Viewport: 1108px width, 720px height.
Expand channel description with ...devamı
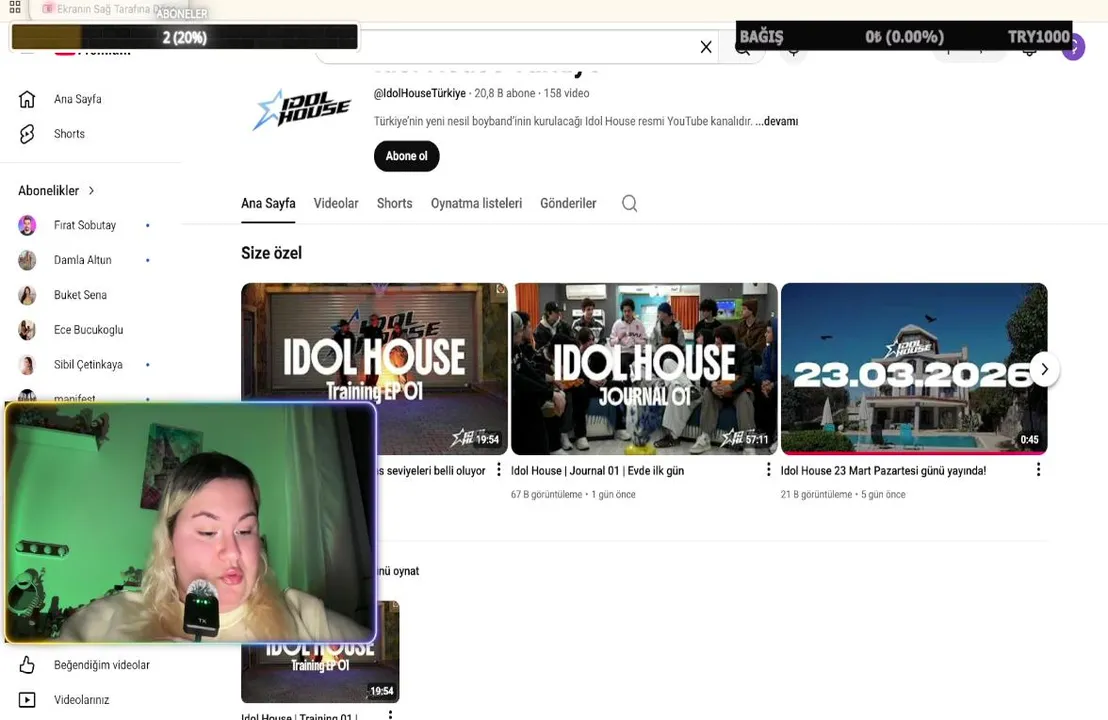(777, 122)
